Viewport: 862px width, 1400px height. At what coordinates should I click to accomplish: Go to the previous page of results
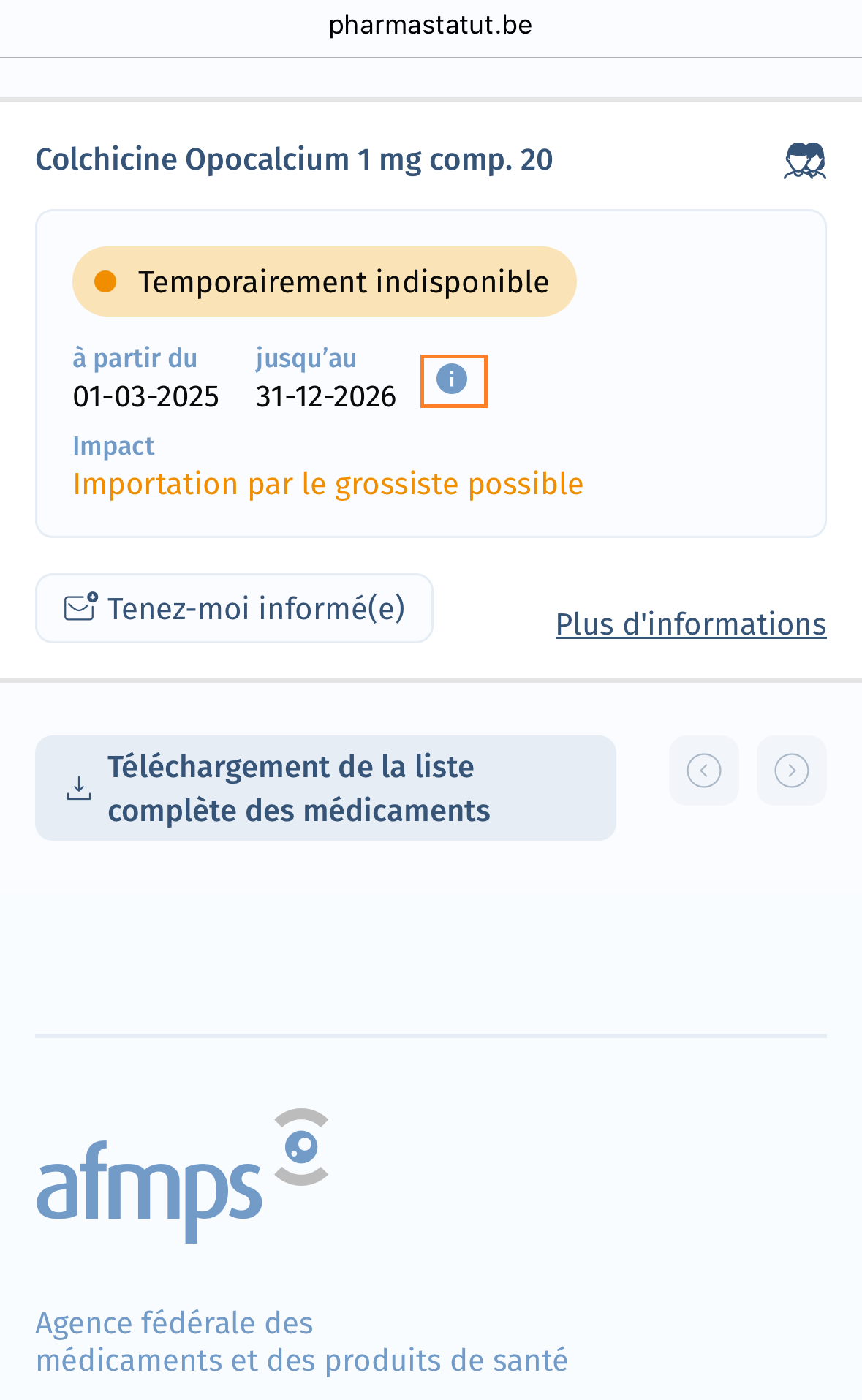pos(703,771)
